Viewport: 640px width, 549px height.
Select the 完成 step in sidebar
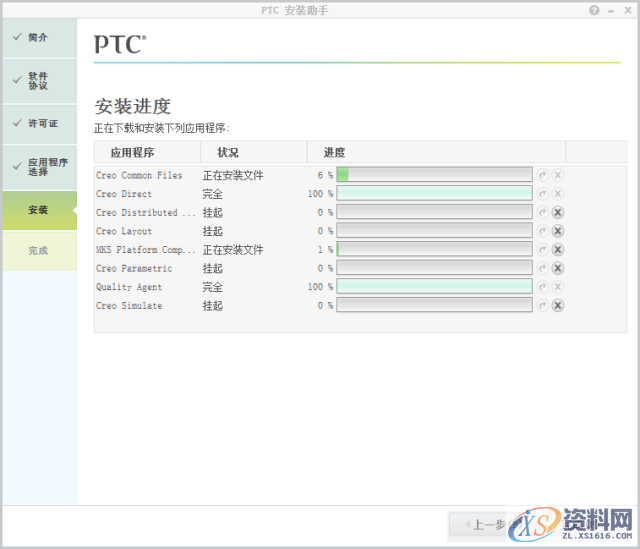(40, 251)
